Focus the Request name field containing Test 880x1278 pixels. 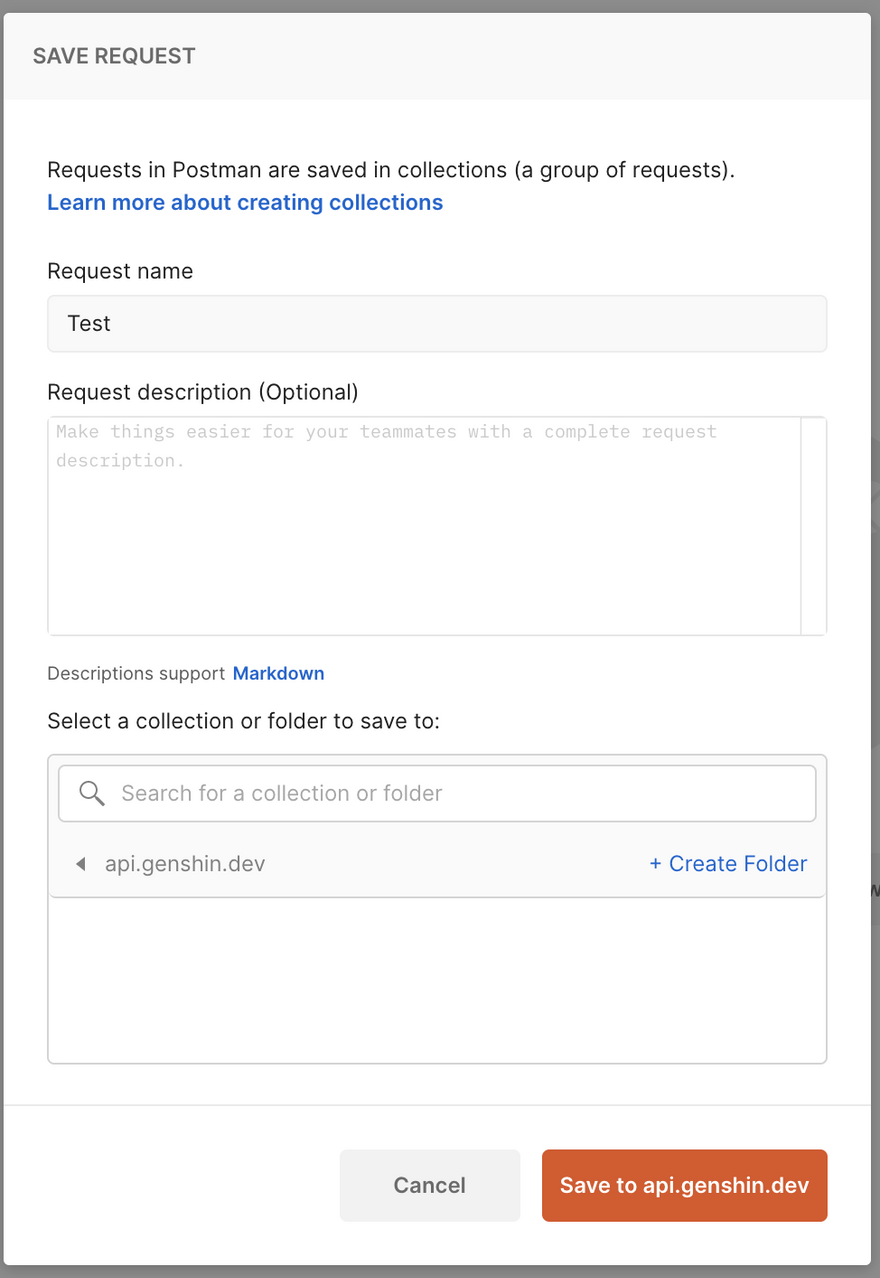(x=437, y=323)
